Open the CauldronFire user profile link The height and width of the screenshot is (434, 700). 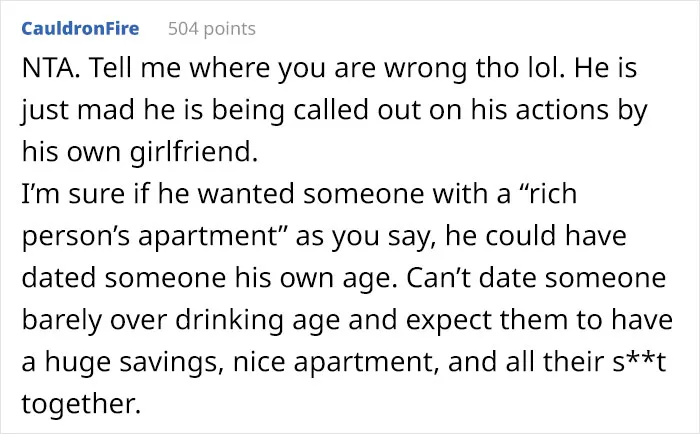[x=80, y=29]
